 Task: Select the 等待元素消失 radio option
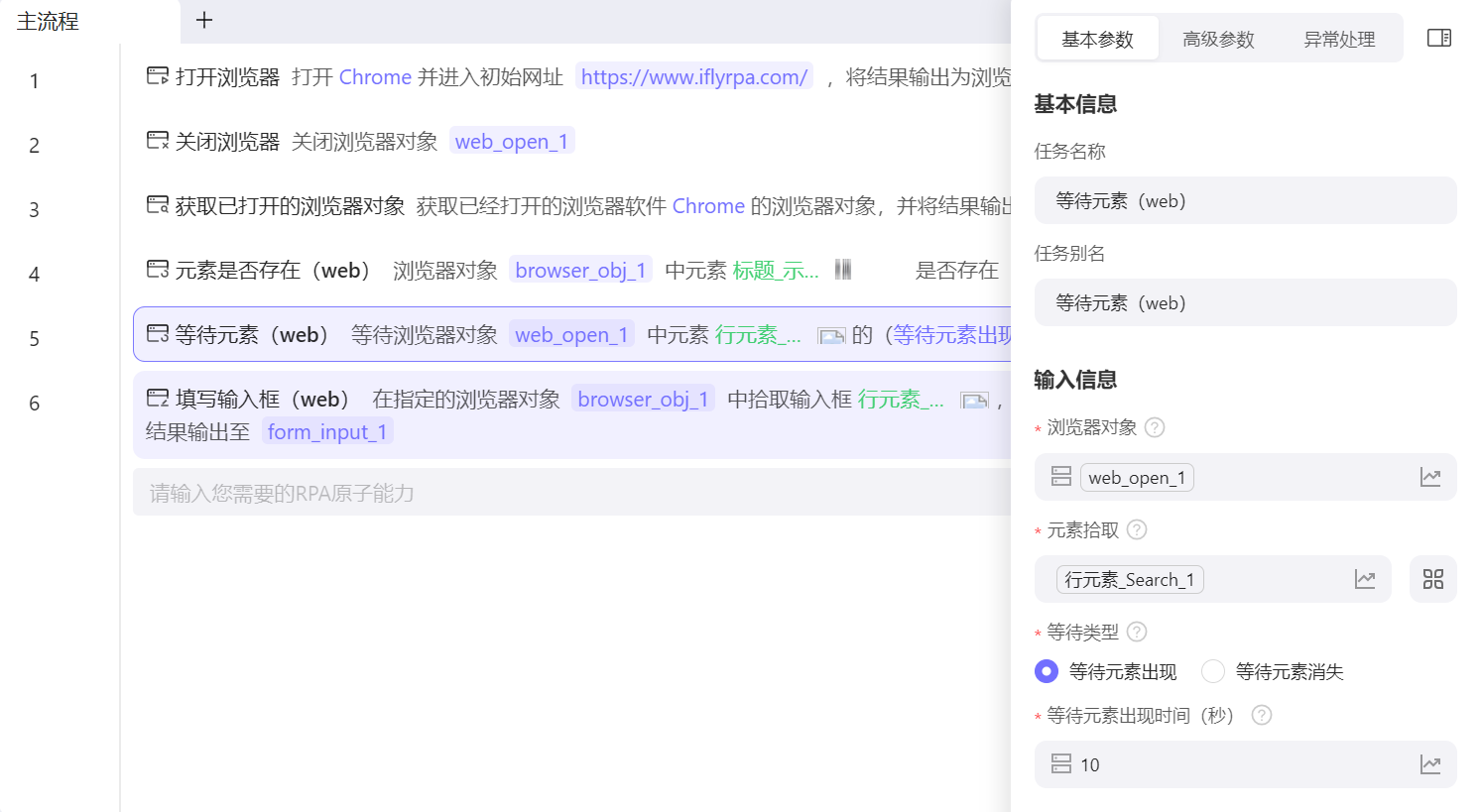pos(1212,671)
